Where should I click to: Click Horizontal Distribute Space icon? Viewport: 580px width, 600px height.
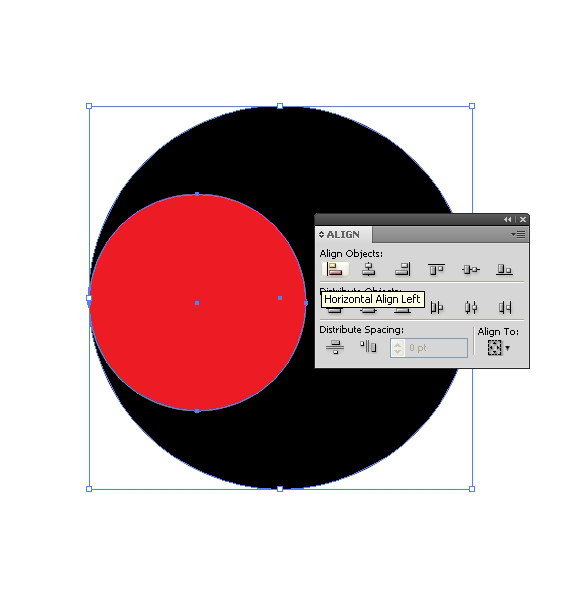[x=368, y=347]
